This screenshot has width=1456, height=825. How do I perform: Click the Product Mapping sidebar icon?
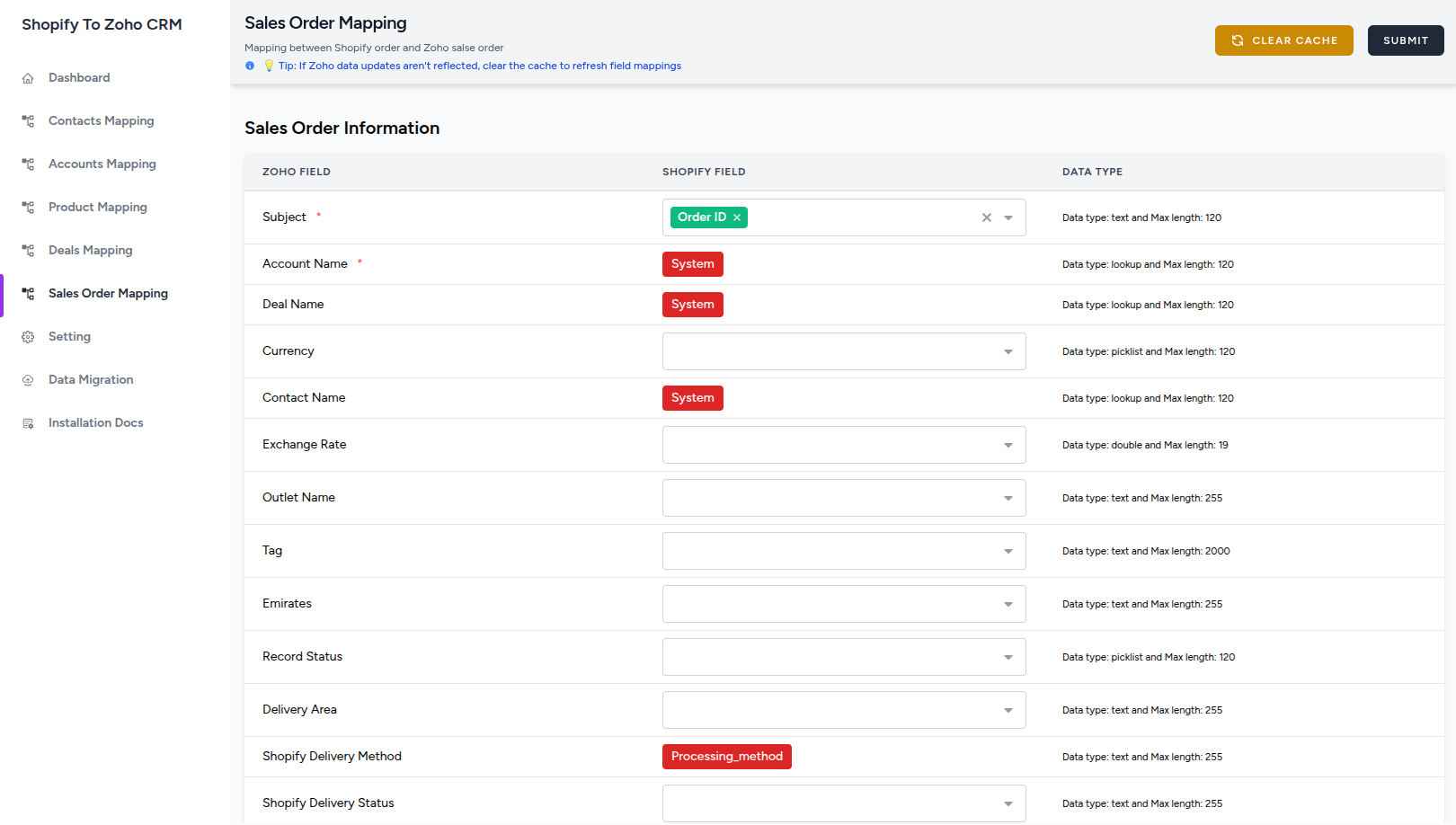(x=28, y=208)
